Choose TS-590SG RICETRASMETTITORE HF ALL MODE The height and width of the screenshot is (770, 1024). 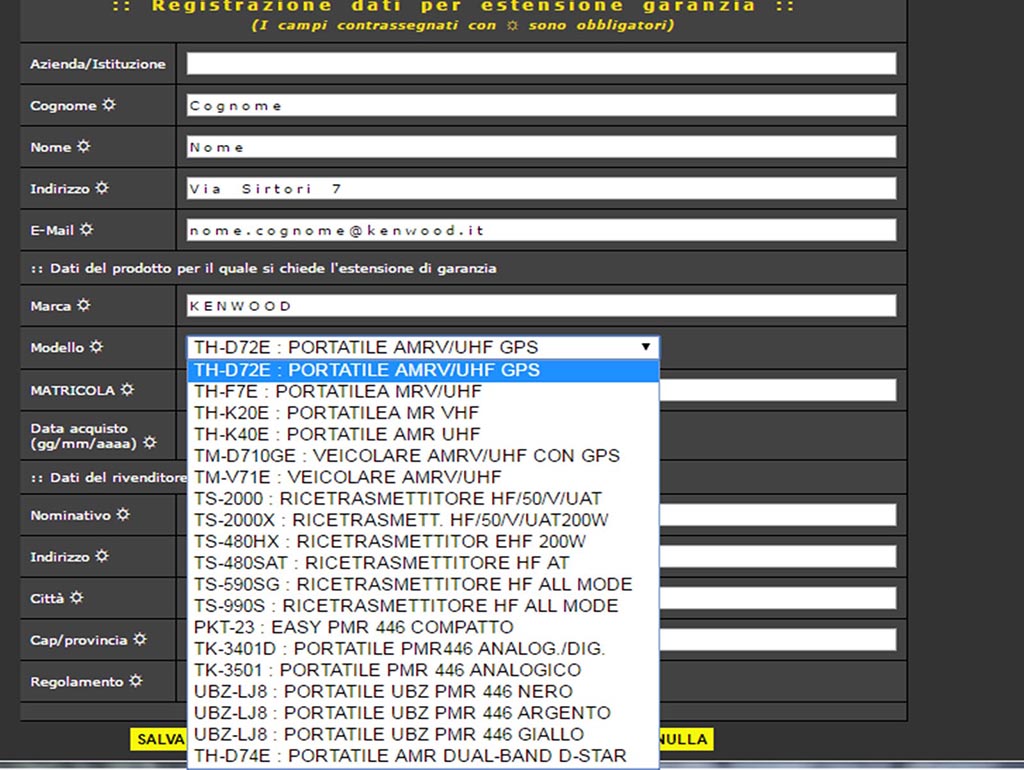coord(412,584)
